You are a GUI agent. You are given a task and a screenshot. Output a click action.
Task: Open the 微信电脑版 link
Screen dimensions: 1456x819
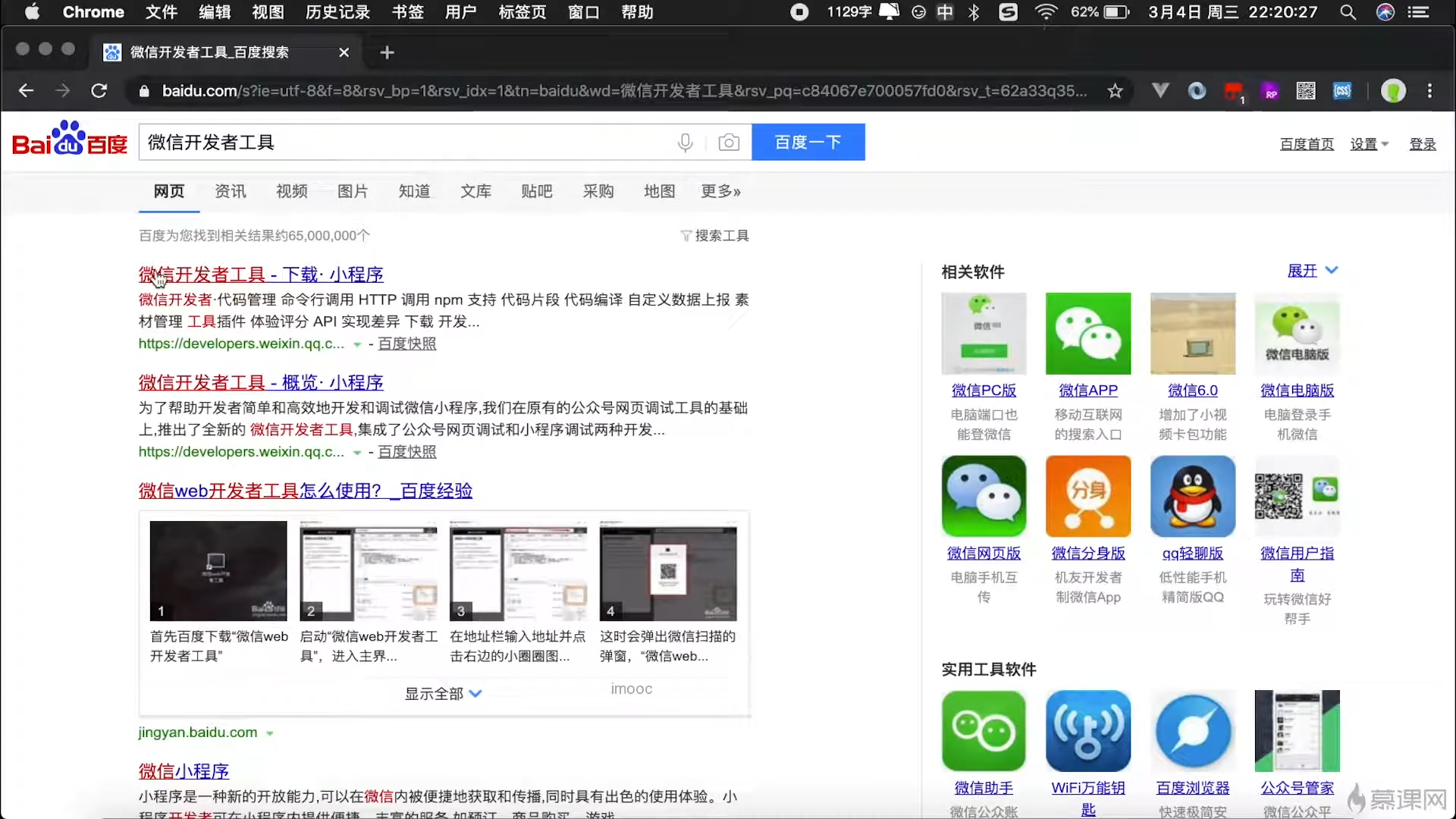1298,391
